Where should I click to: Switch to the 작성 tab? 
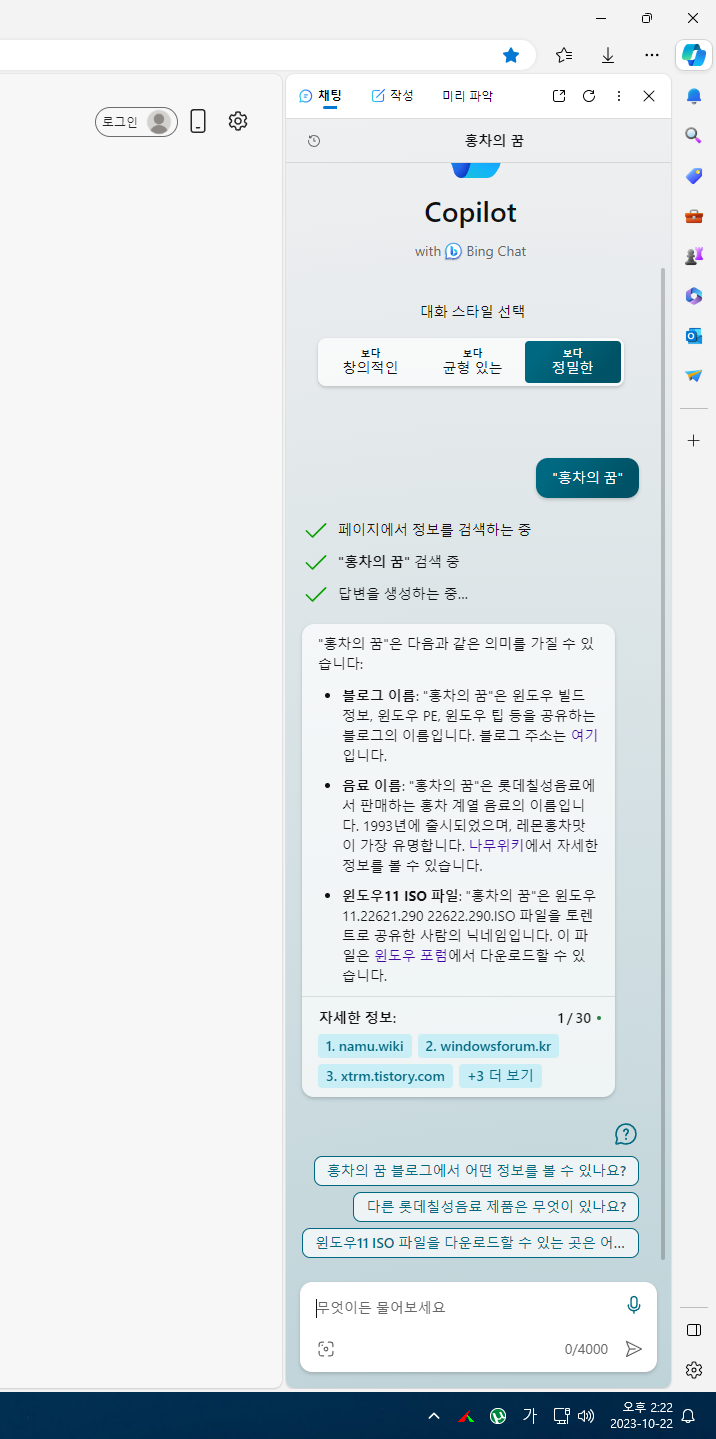pyautogui.click(x=392, y=96)
